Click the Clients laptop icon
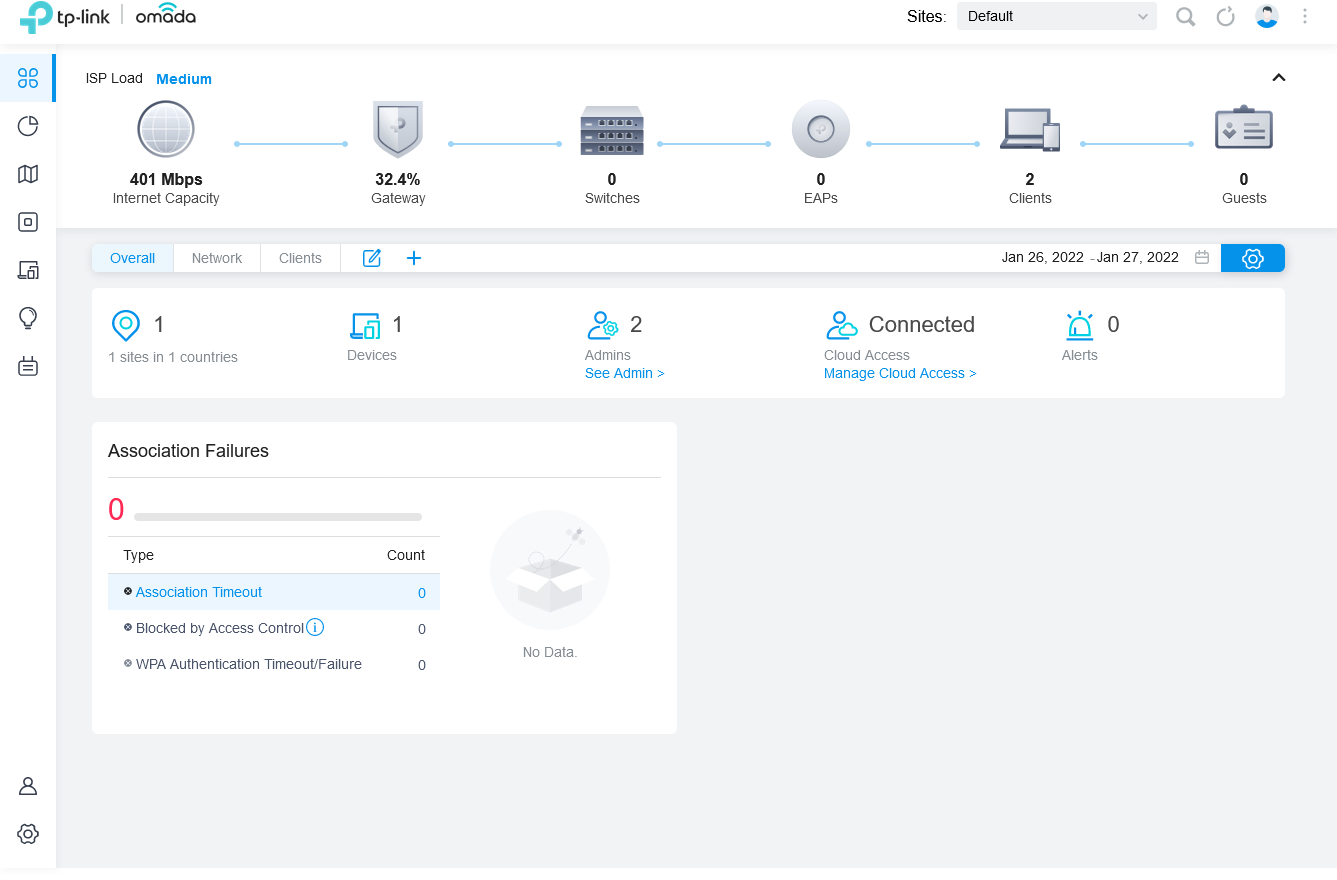1337x880 pixels. pos(1030,130)
